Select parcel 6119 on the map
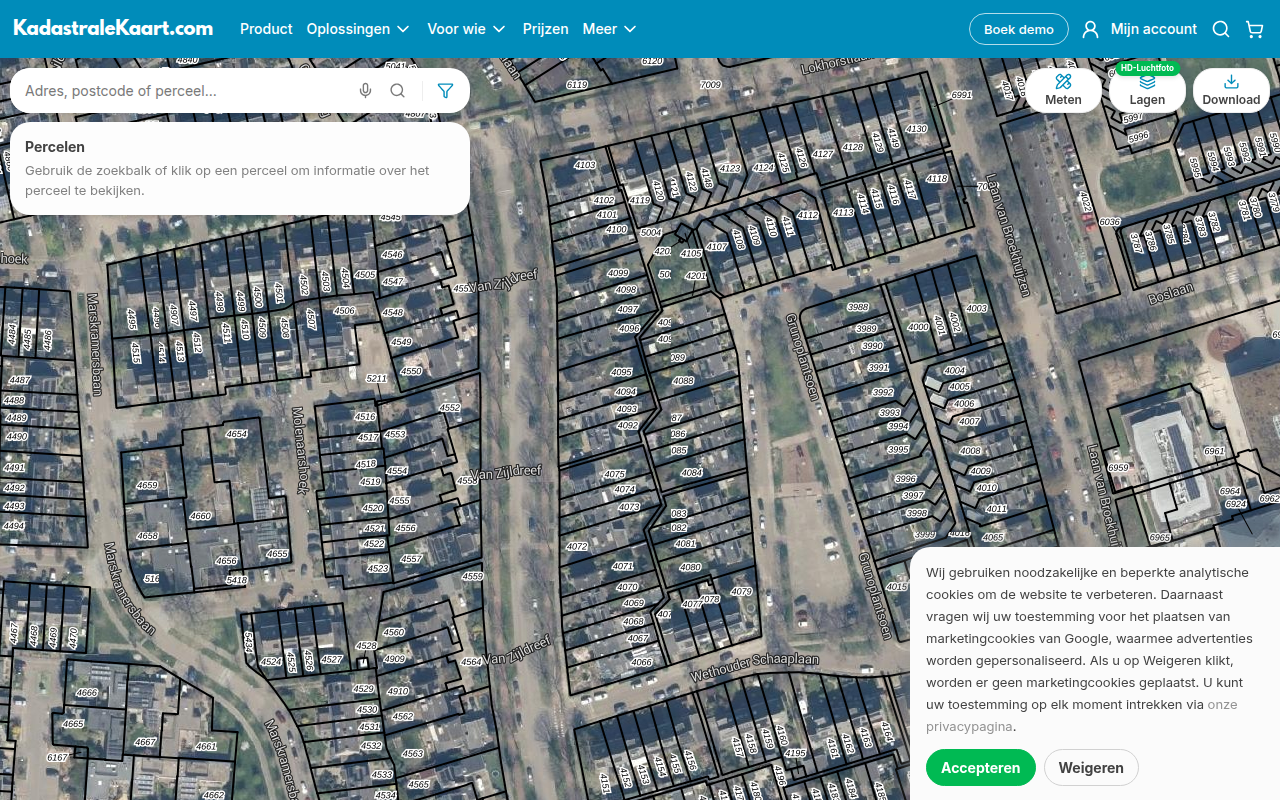The height and width of the screenshot is (800, 1280). click(577, 85)
